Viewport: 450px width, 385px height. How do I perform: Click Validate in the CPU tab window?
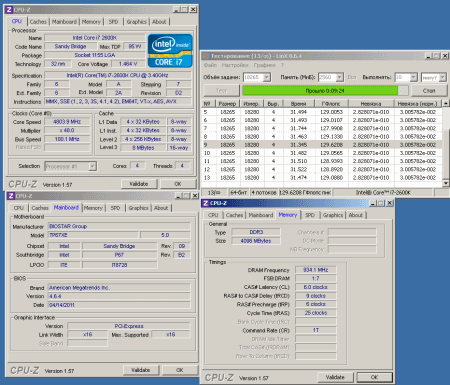coord(139,184)
